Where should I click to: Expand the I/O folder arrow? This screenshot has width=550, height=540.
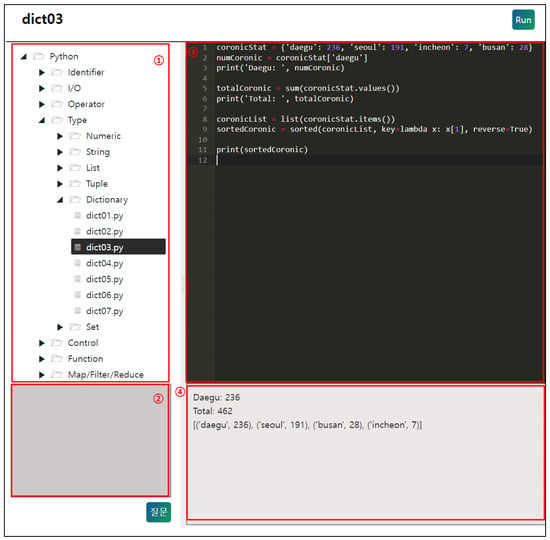[42, 88]
